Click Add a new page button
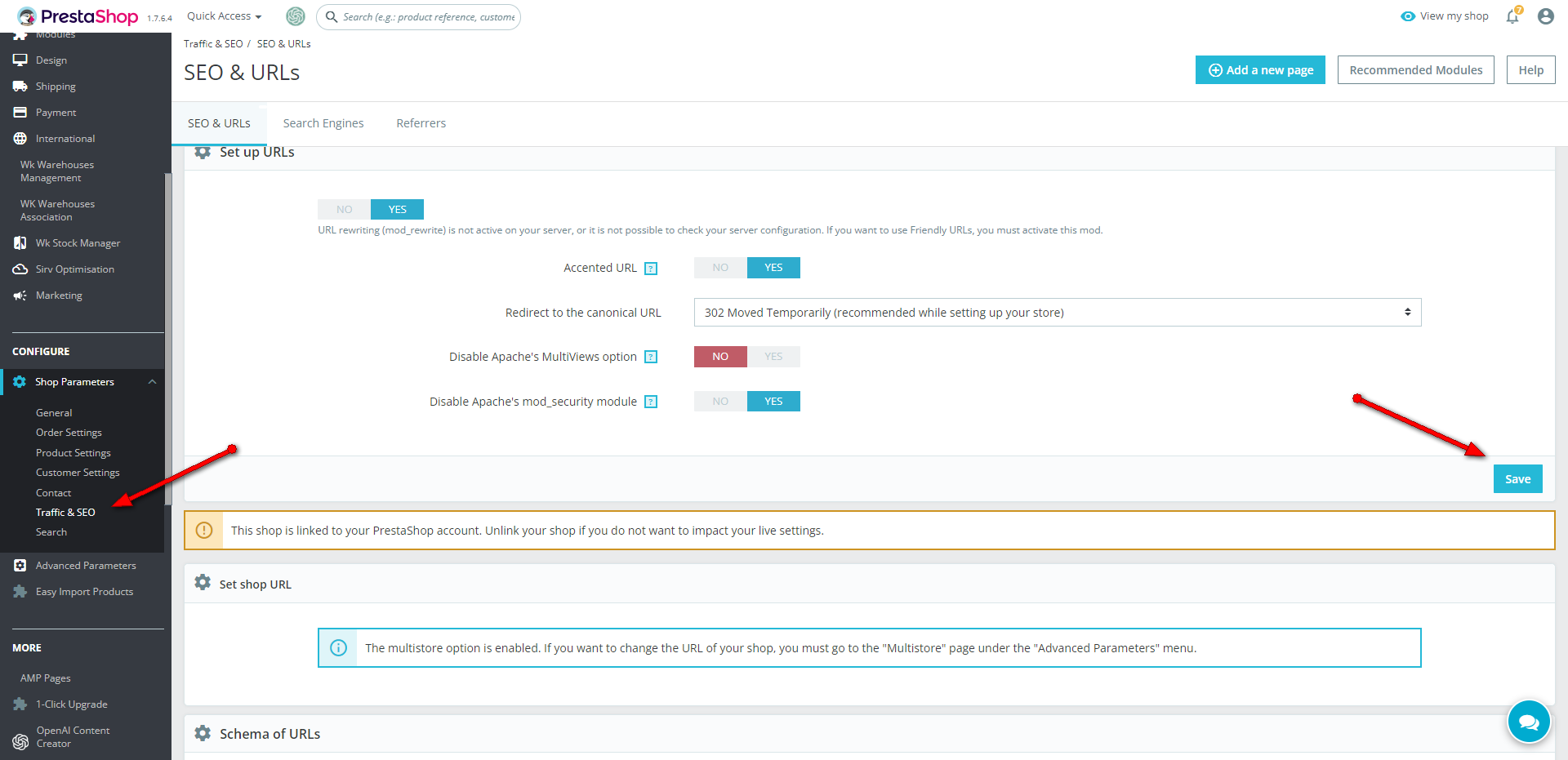Screen dimensions: 1568x760 1260,70
